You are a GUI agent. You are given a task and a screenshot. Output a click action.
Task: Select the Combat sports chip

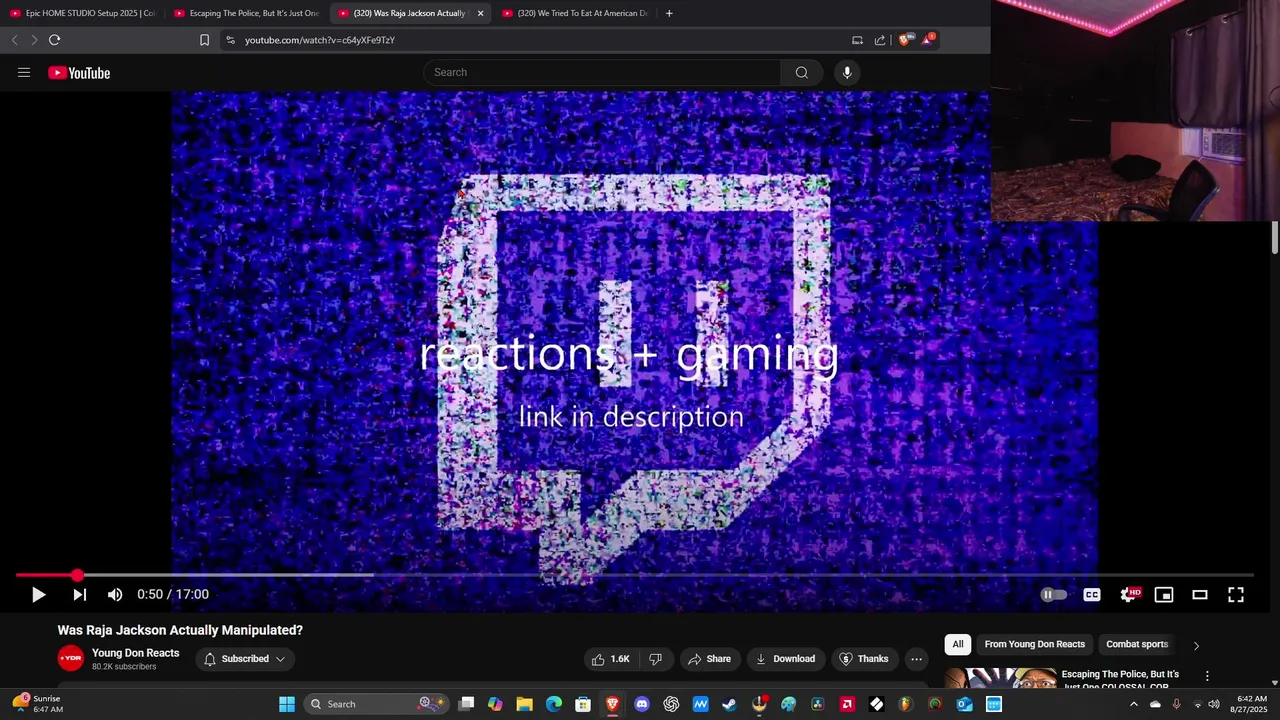point(1137,644)
